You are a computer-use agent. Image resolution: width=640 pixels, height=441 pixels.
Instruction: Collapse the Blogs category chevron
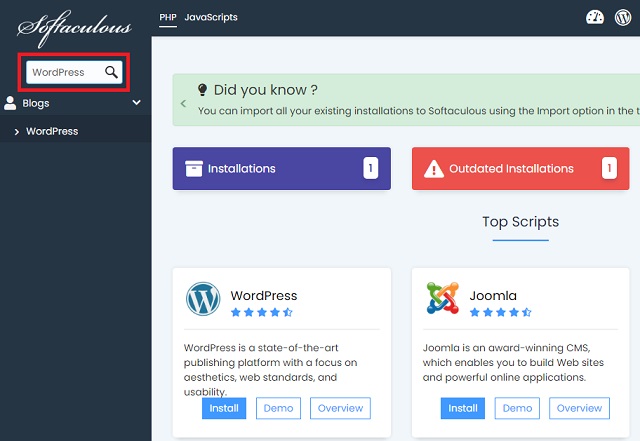(137, 102)
